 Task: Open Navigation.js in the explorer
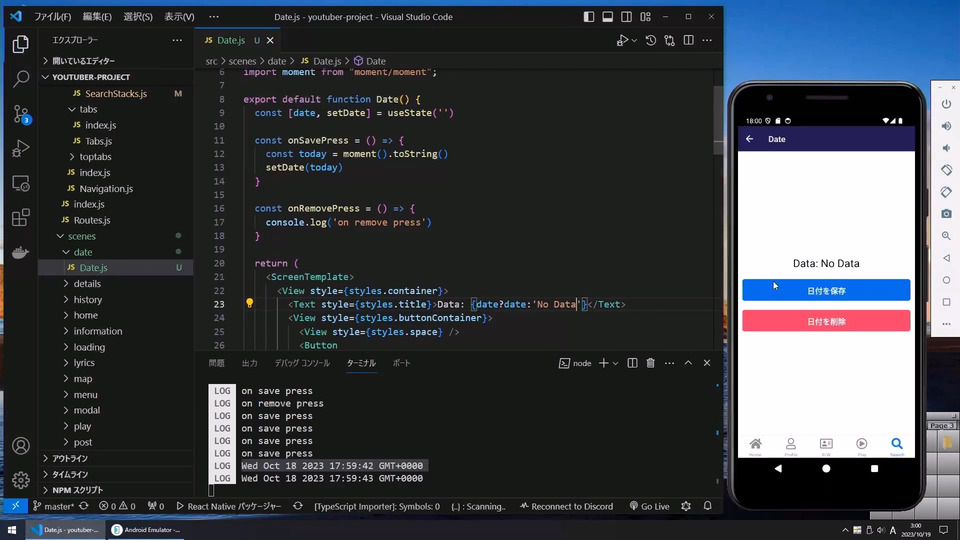106,188
